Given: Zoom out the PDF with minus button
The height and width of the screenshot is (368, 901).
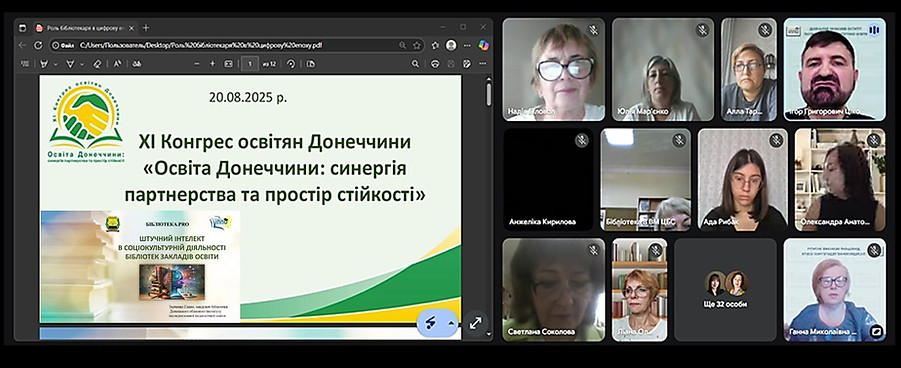Looking at the screenshot, I should click(x=197, y=64).
